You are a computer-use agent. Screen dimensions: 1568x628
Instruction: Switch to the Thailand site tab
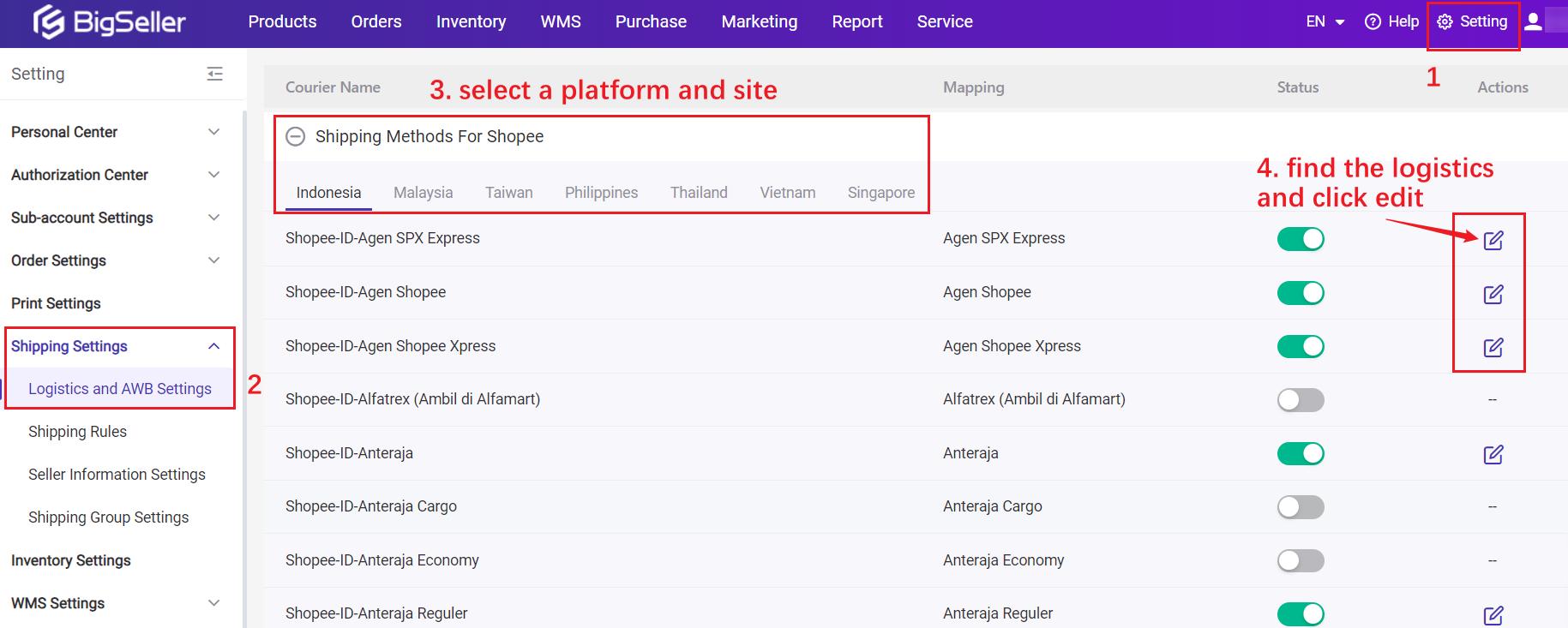point(699,193)
